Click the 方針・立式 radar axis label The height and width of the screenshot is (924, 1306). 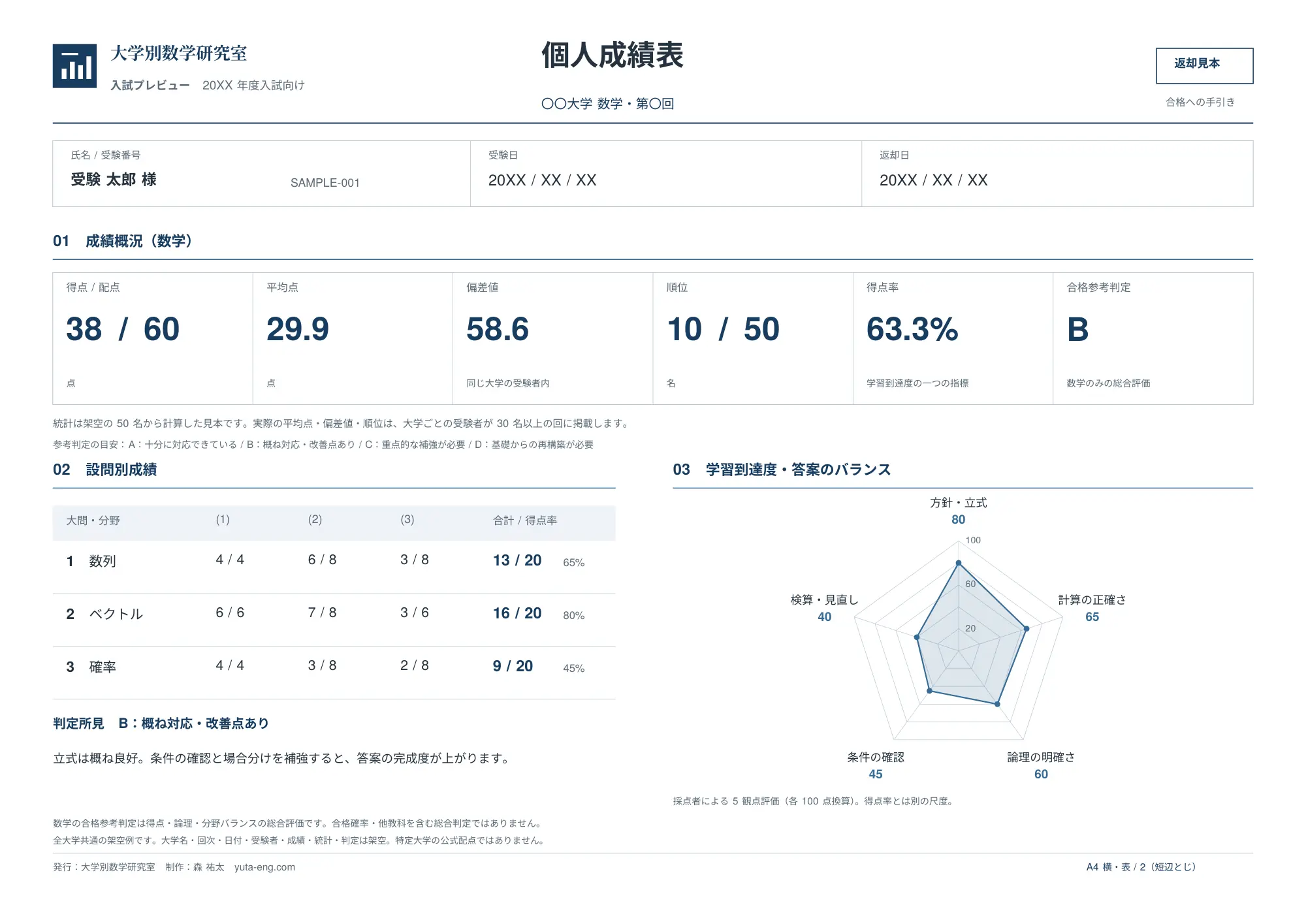[959, 503]
